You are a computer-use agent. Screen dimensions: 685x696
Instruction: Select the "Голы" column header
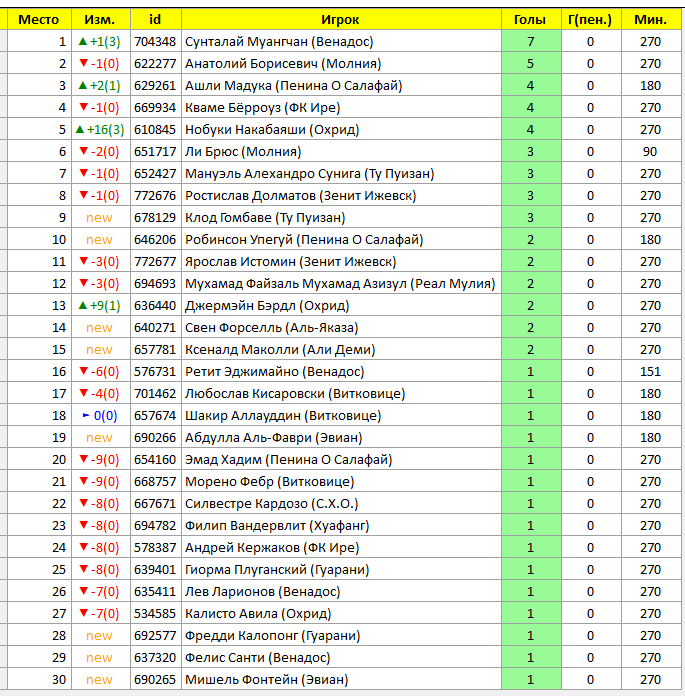[531, 20]
